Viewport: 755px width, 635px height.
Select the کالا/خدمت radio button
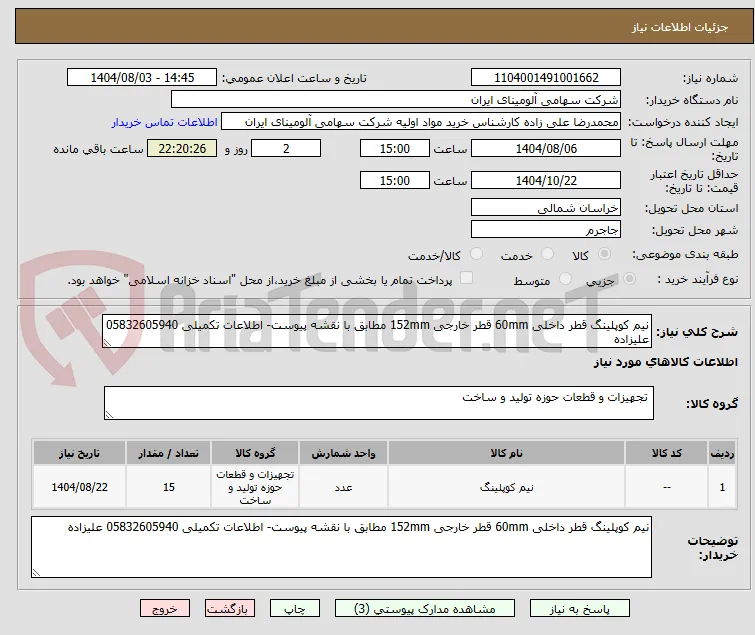coord(476,254)
